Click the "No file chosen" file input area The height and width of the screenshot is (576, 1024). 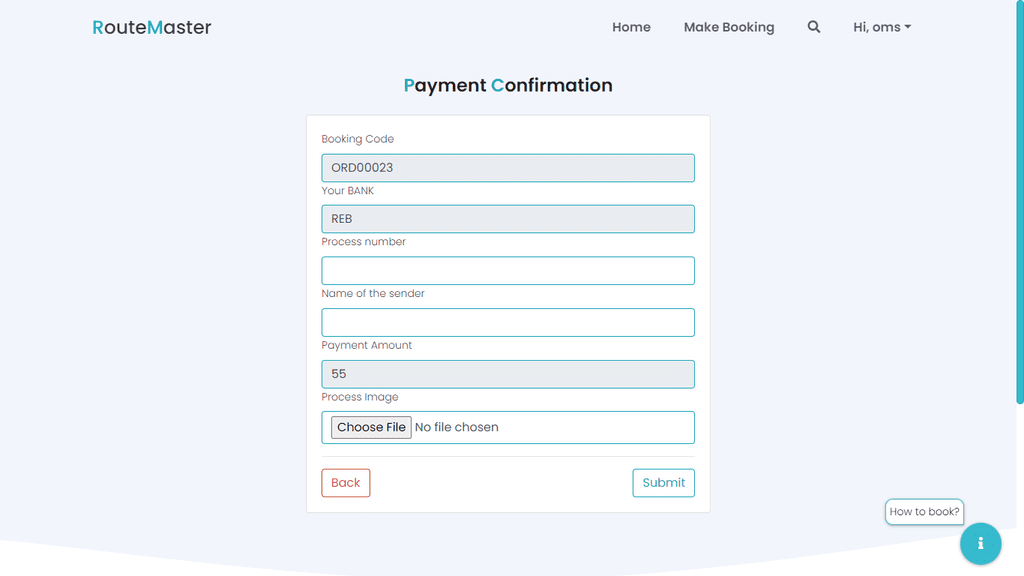tap(456, 427)
